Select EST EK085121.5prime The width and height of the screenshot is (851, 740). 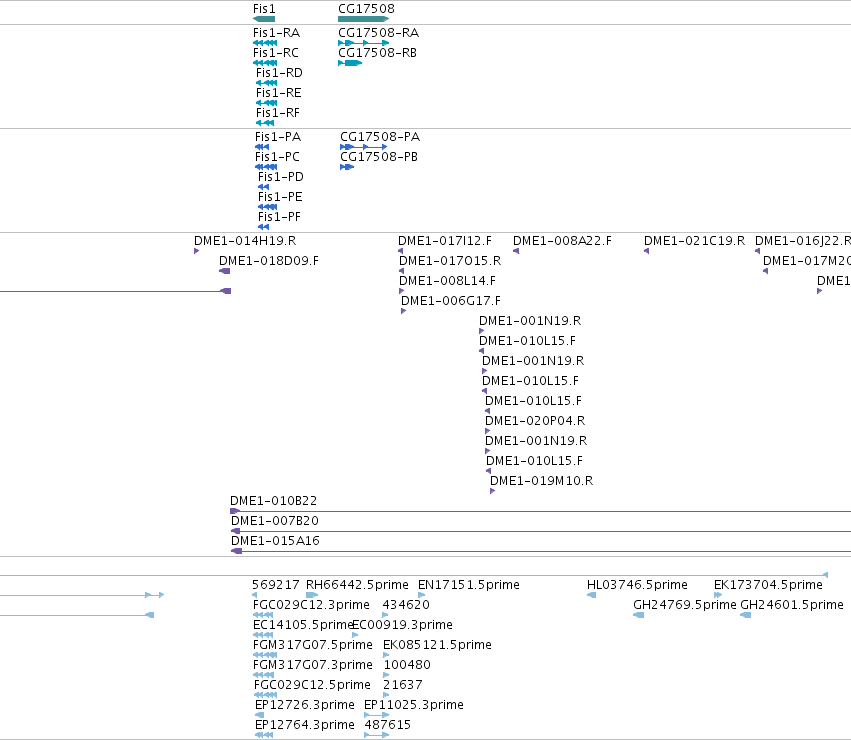[x=437, y=646]
